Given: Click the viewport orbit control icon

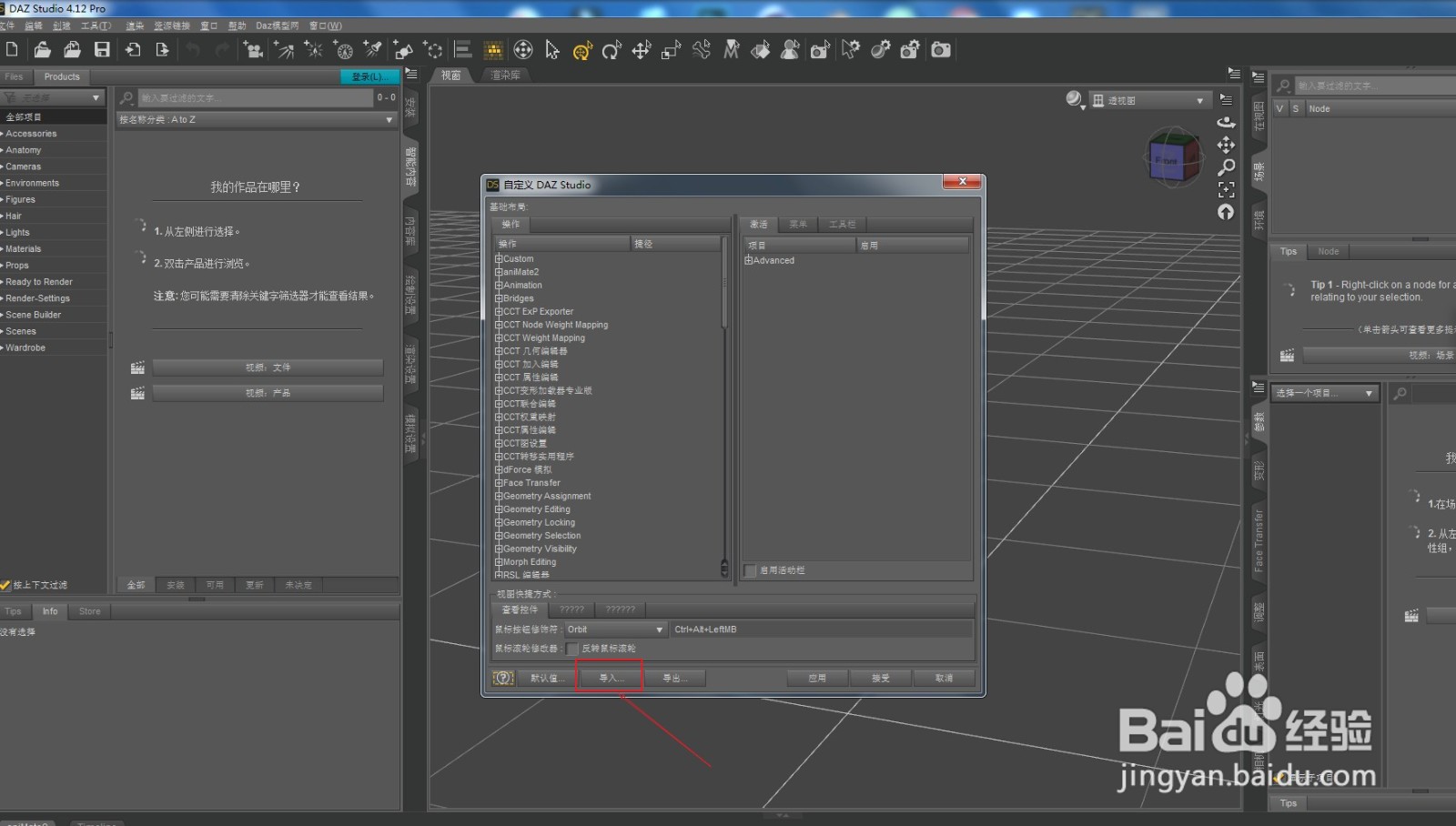Looking at the screenshot, I should coord(1227,122).
